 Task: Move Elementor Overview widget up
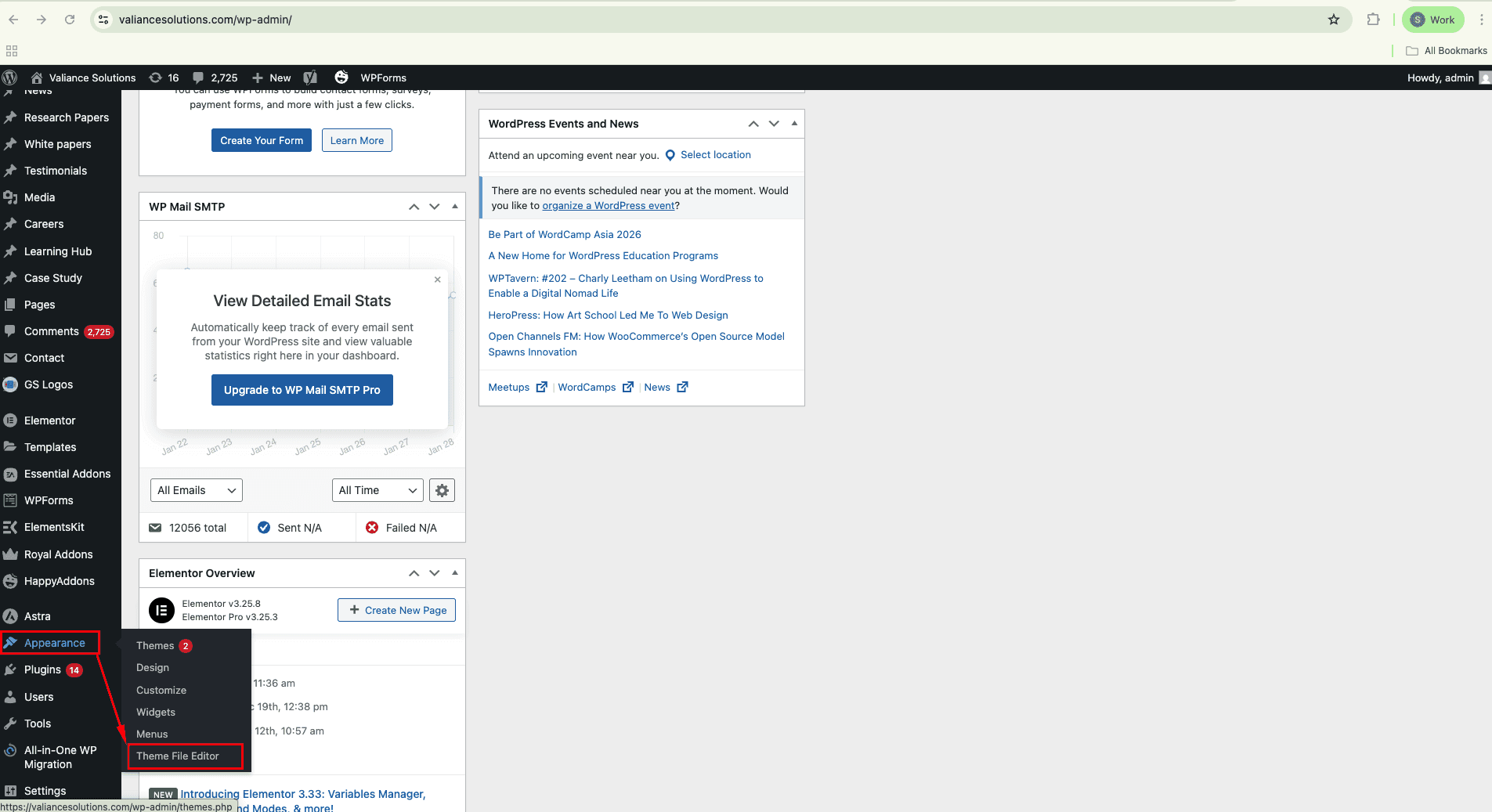coord(414,573)
